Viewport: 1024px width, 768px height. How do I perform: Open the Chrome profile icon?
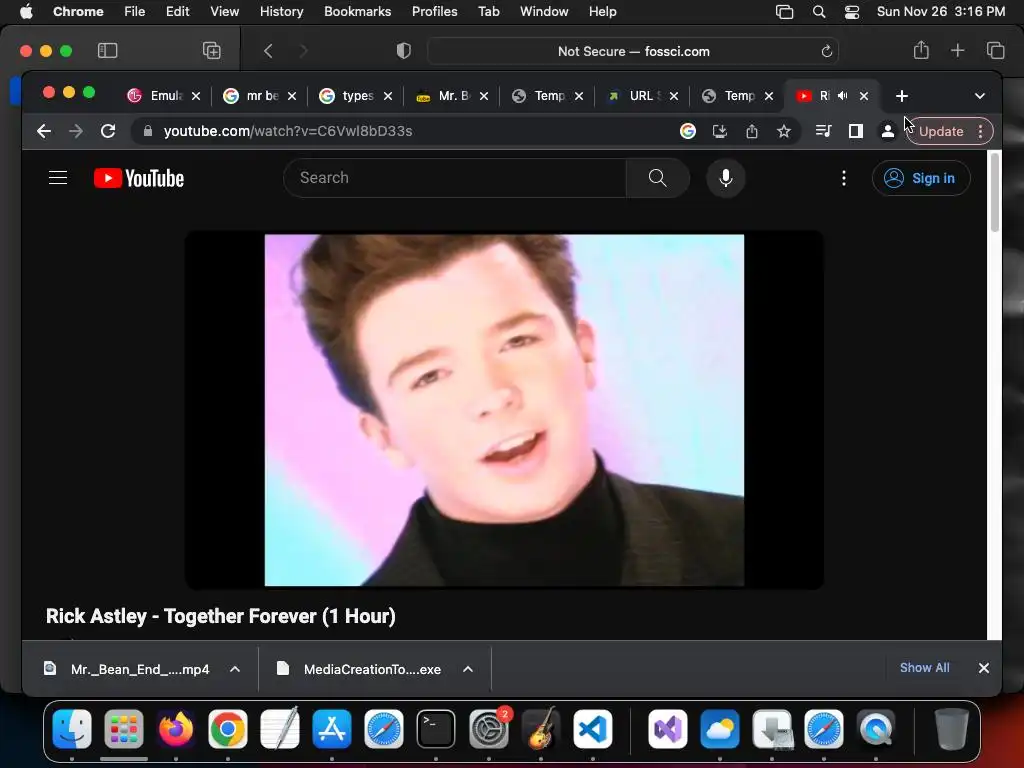coord(888,131)
